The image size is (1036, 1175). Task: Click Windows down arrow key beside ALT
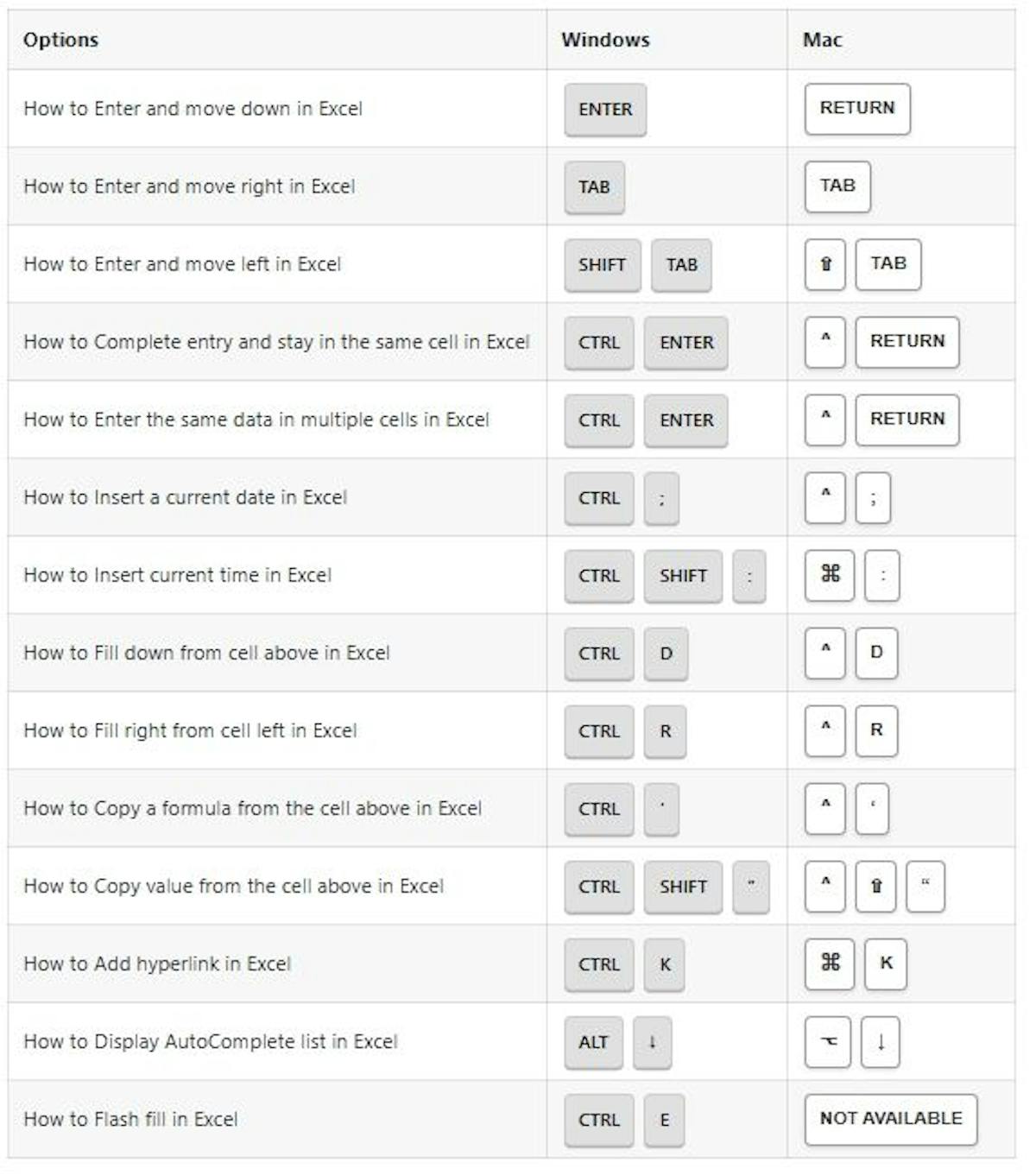(652, 1042)
